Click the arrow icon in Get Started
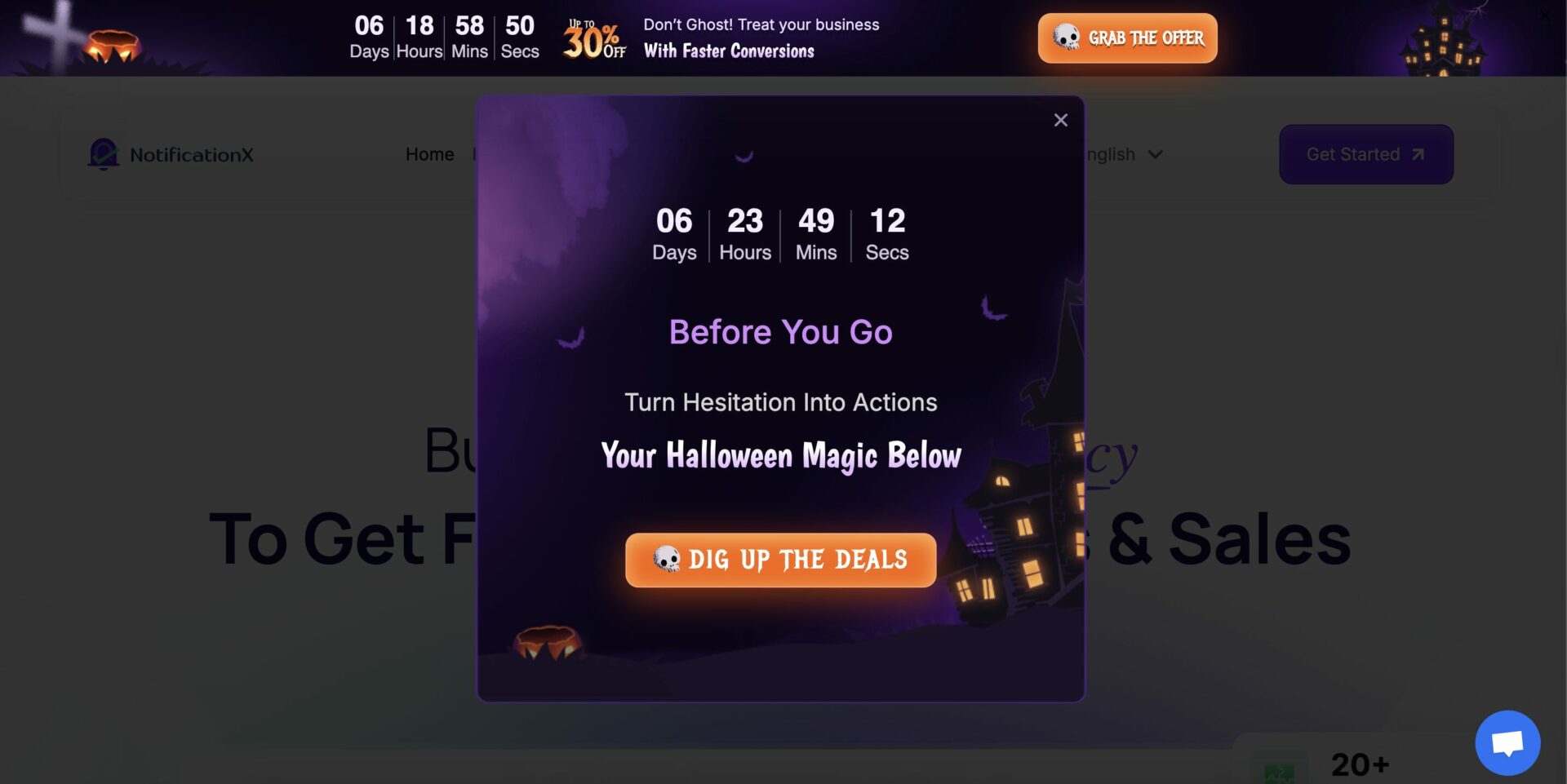The height and width of the screenshot is (784, 1567). (1418, 154)
